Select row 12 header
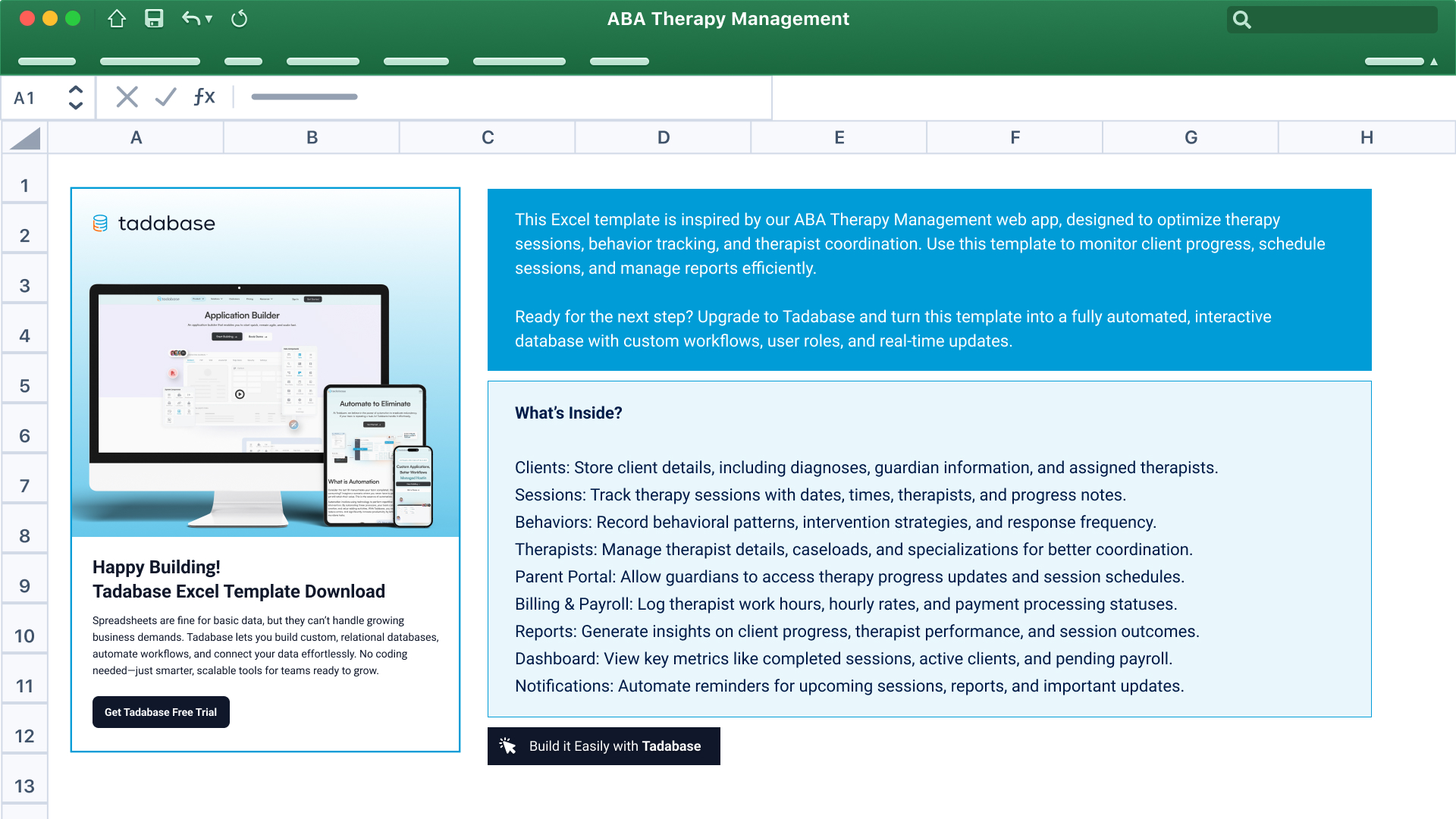Viewport: 1456px width, 819px height. pyautogui.click(x=25, y=730)
